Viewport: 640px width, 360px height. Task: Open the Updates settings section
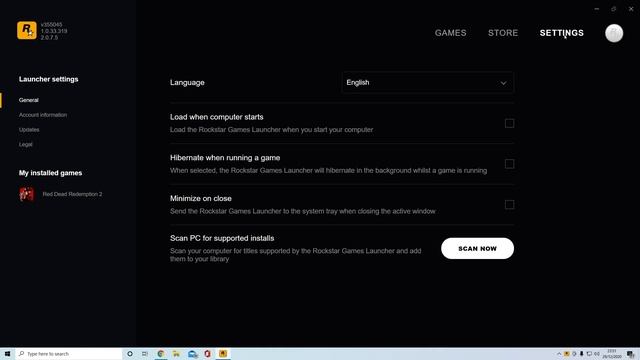29,130
